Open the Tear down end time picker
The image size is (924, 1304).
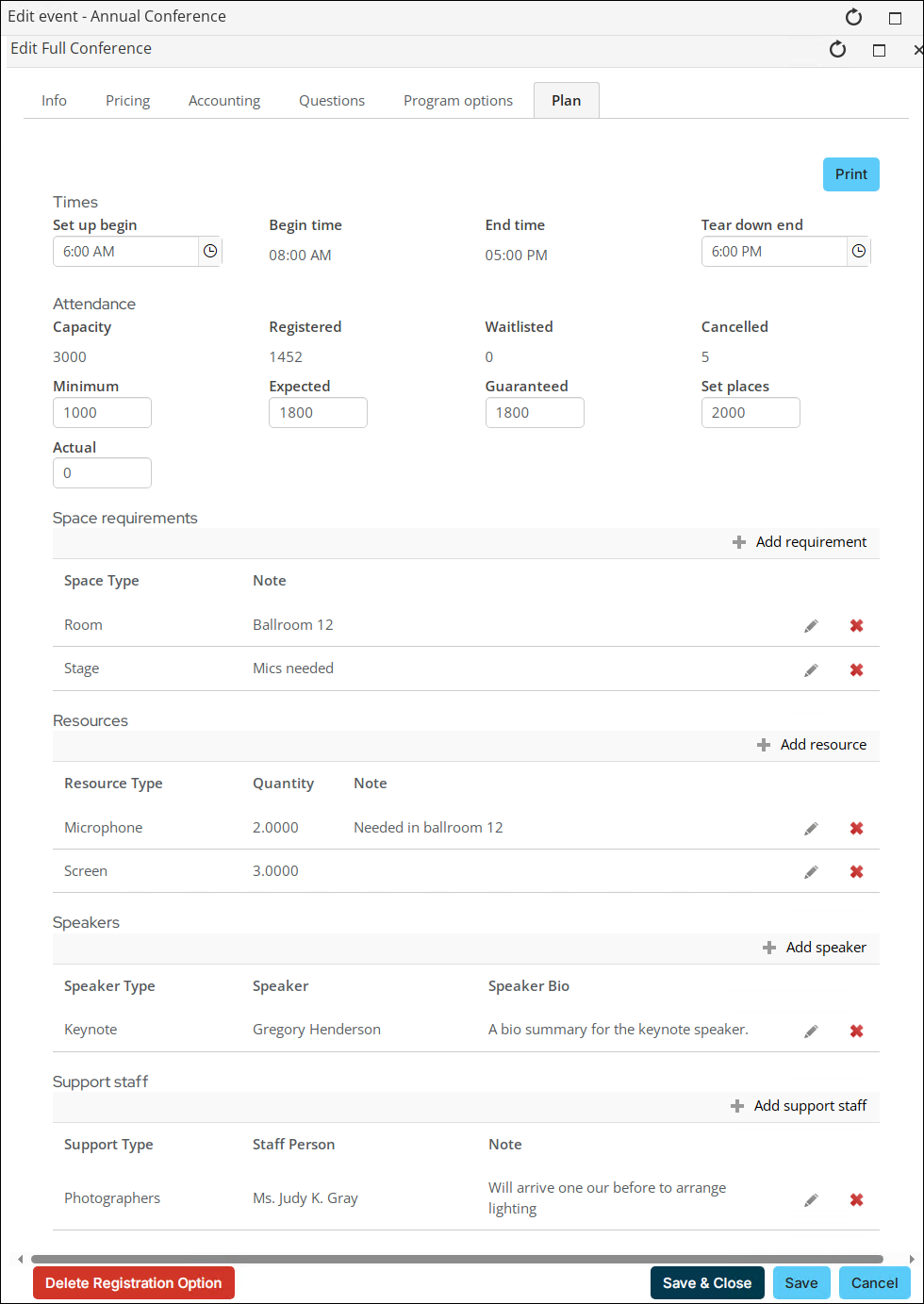(x=858, y=252)
